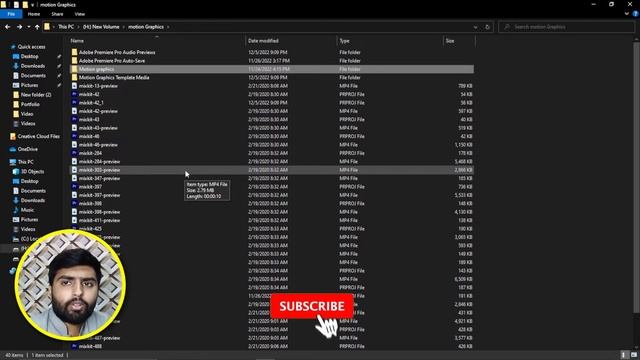
Task: Select the mixkit-411-preview video file
Action: pyautogui.click(x=99, y=220)
